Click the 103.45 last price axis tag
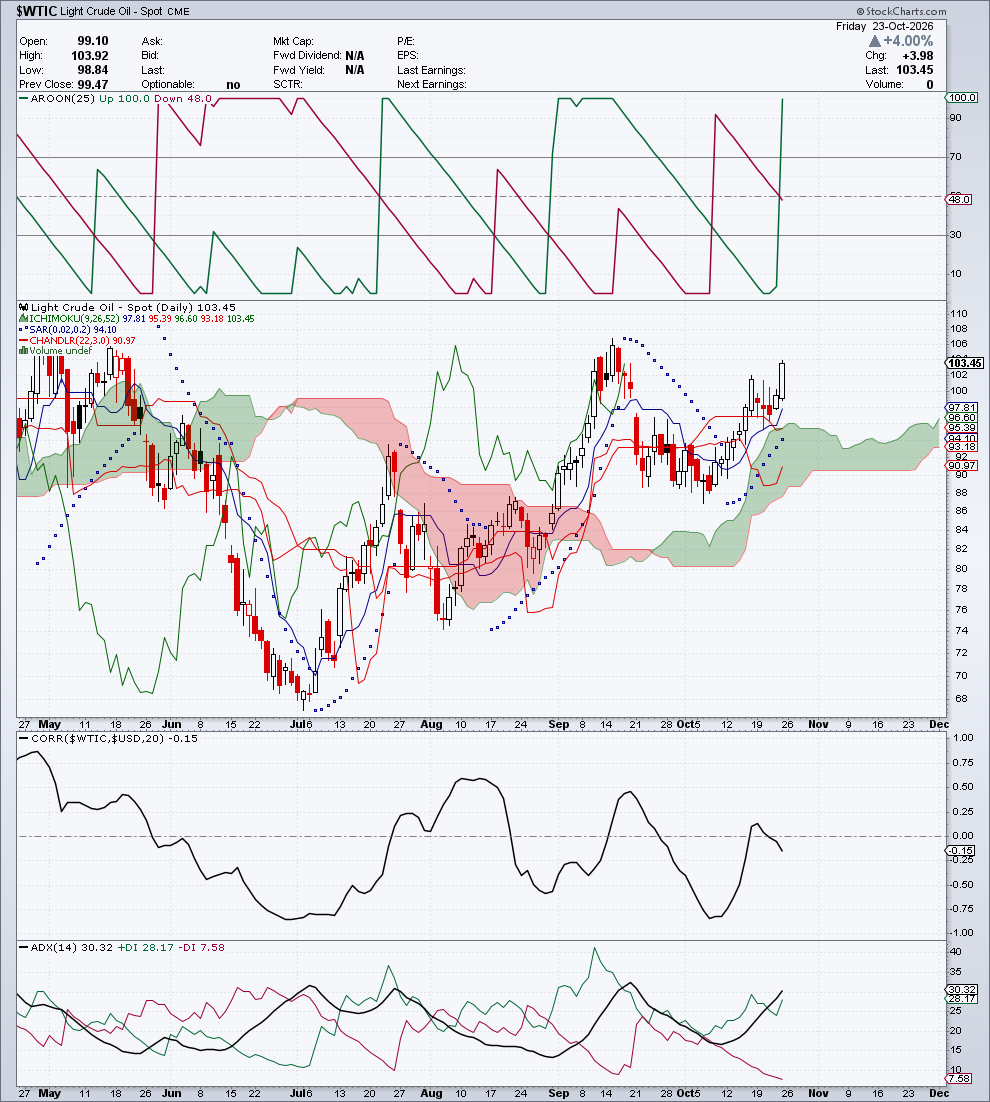 tap(965, 363)
